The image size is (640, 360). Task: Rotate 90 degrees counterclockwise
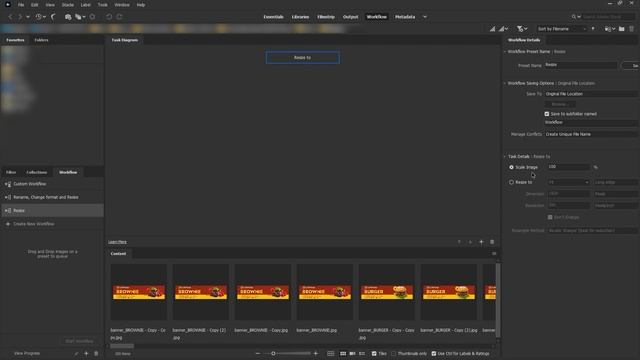click(109, 17)
